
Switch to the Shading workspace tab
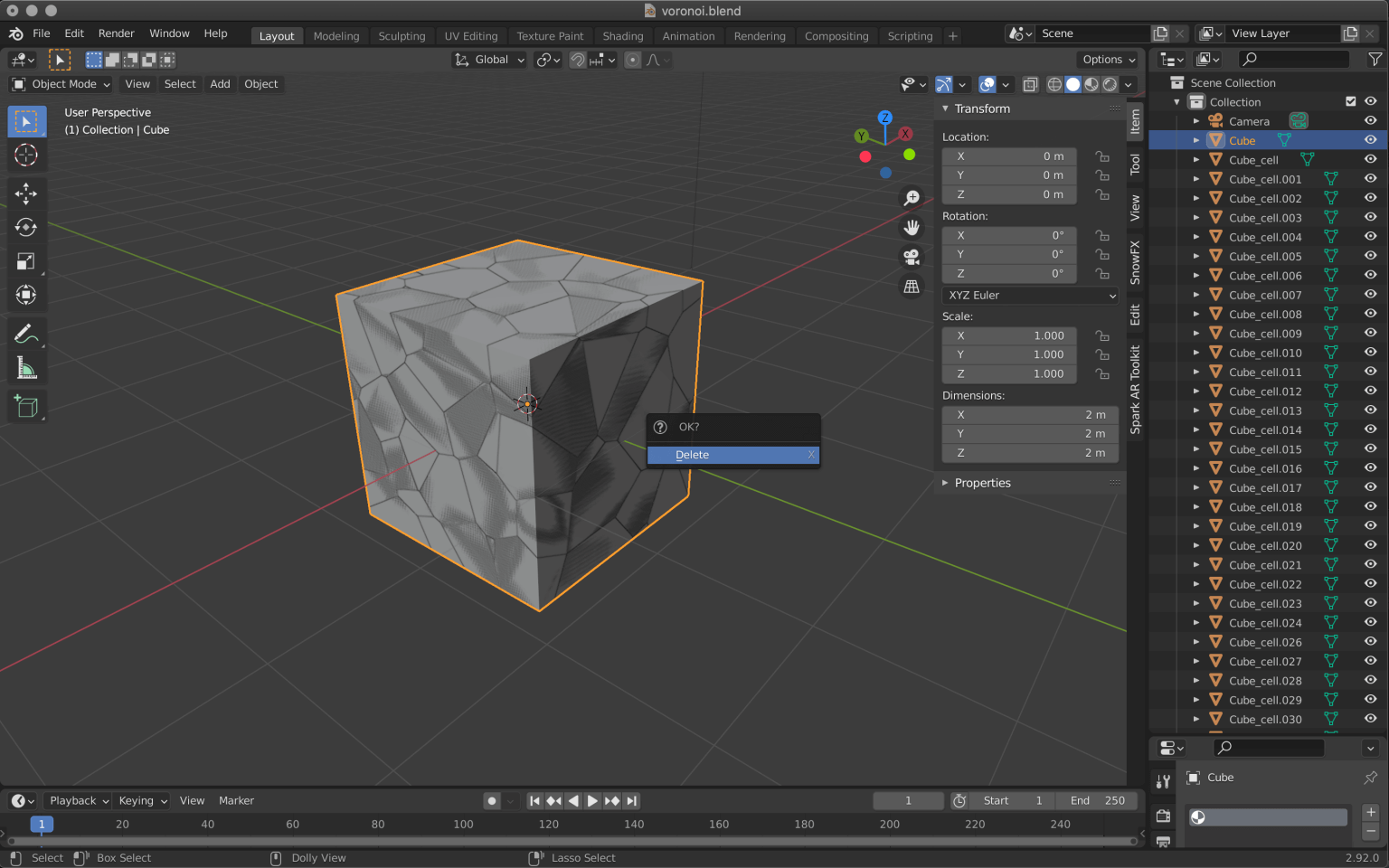point(622,35)
